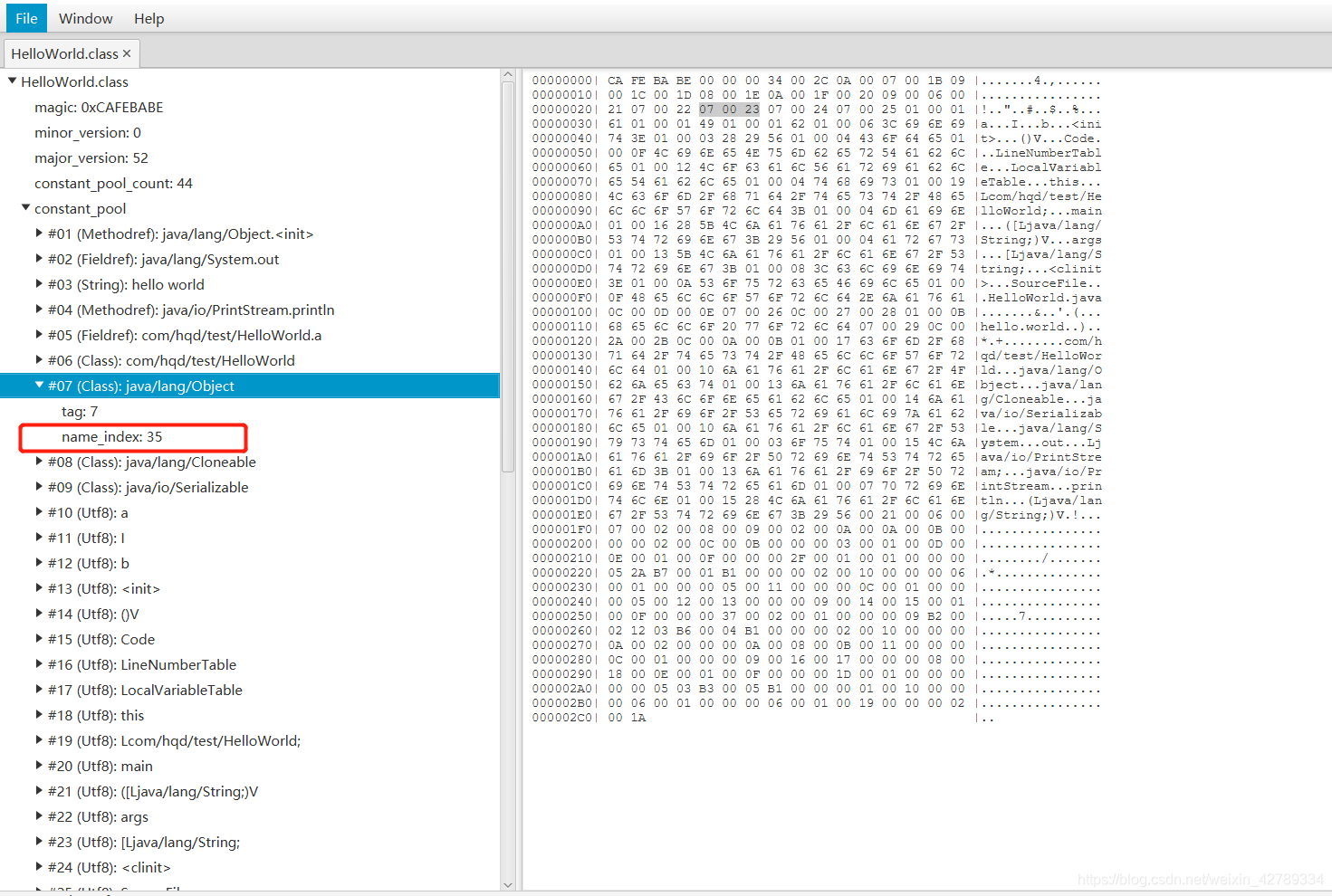Select the constant_pool tree label
1332x896 pixels.
coord(80,208)
